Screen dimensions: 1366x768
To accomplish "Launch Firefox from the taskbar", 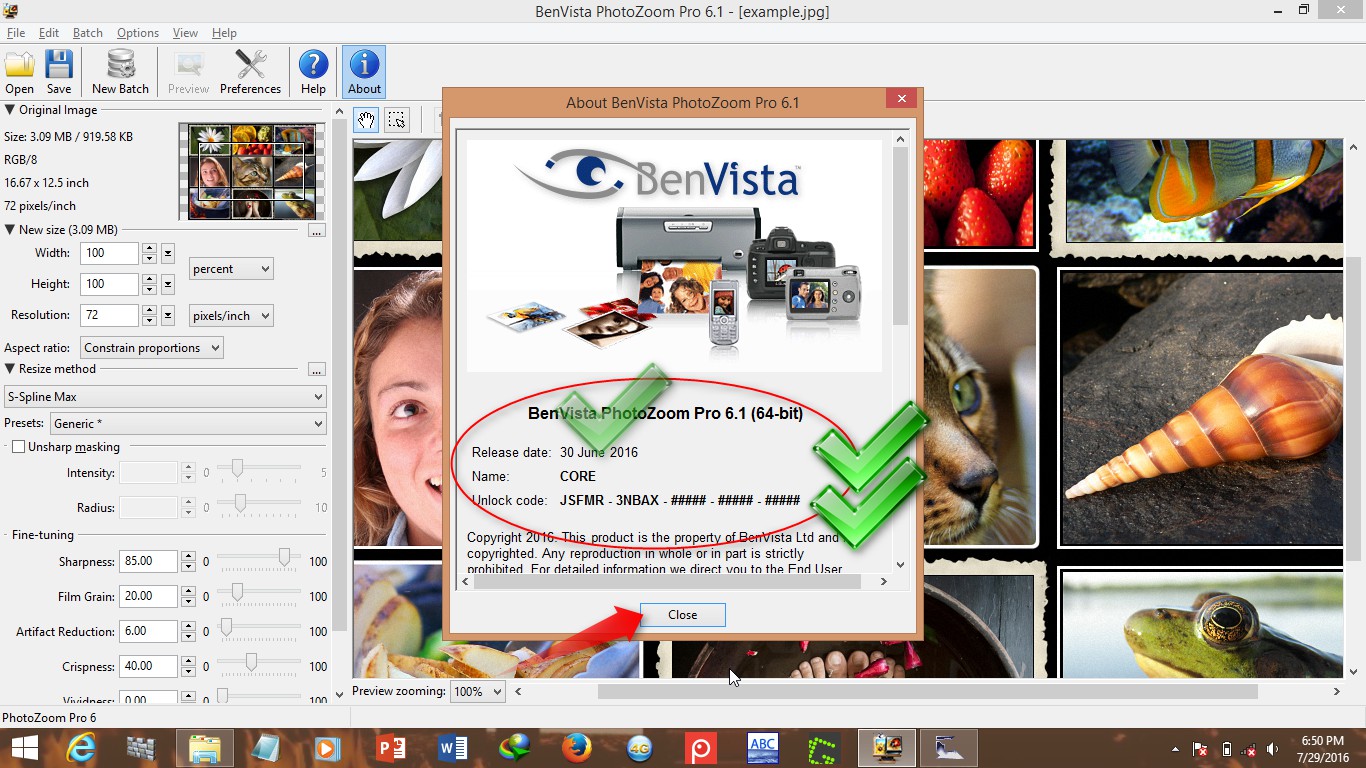I will [x=576, y=747].
